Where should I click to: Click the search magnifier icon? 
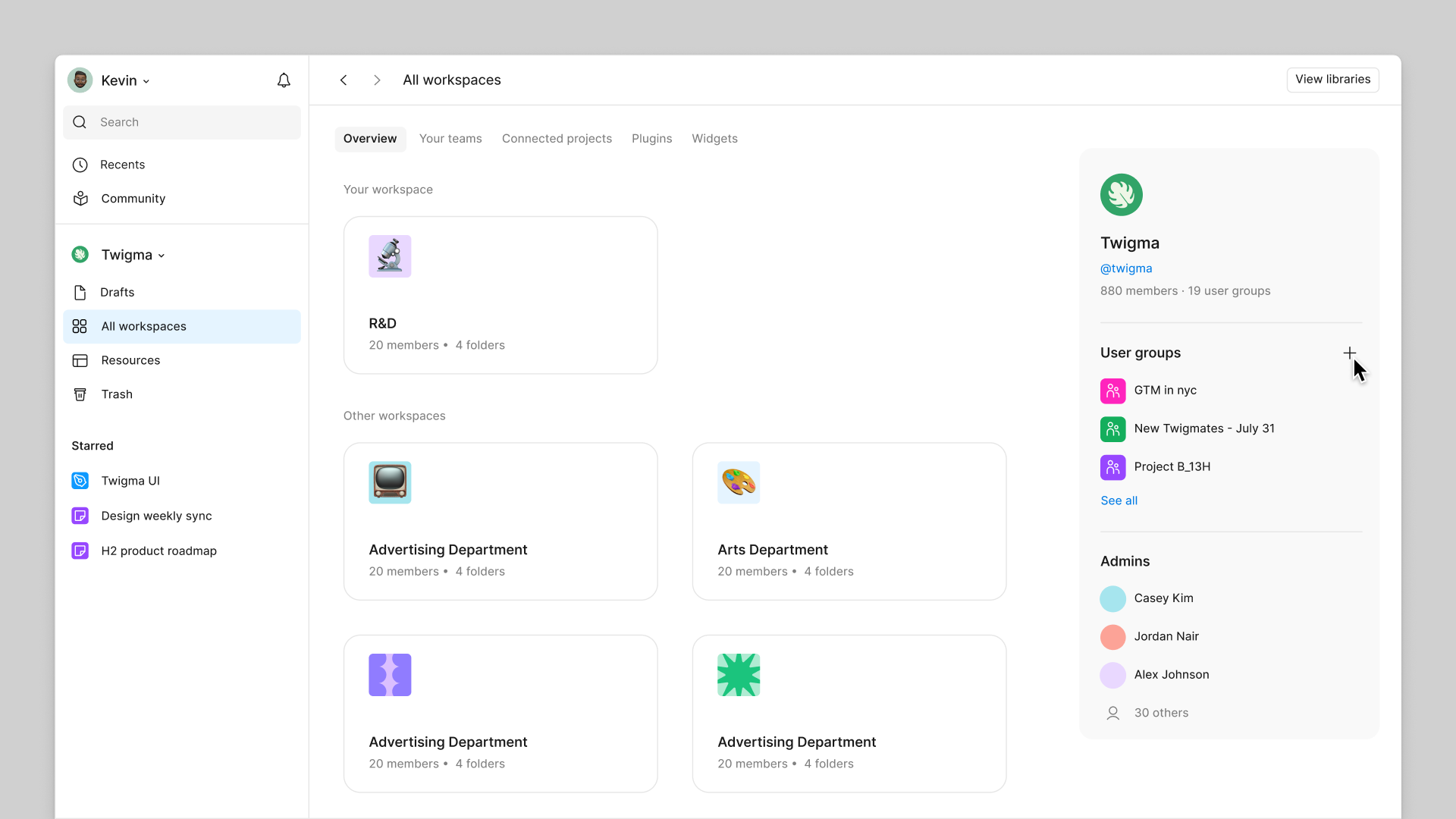[x=80, y=122]
